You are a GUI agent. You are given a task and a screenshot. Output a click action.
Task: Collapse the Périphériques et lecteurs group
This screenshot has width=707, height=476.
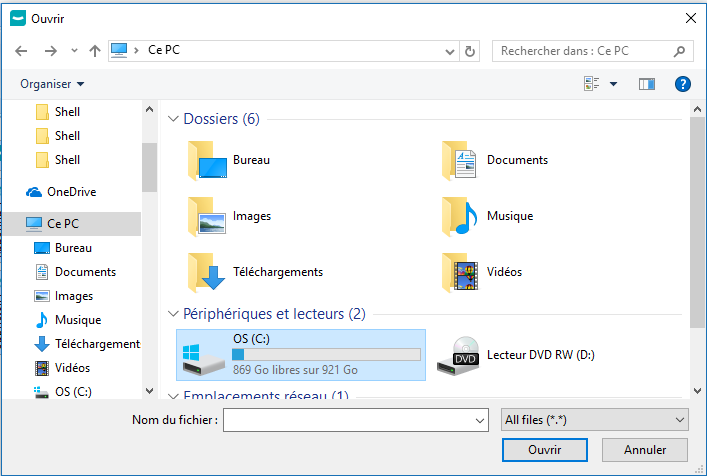[174, 314]
